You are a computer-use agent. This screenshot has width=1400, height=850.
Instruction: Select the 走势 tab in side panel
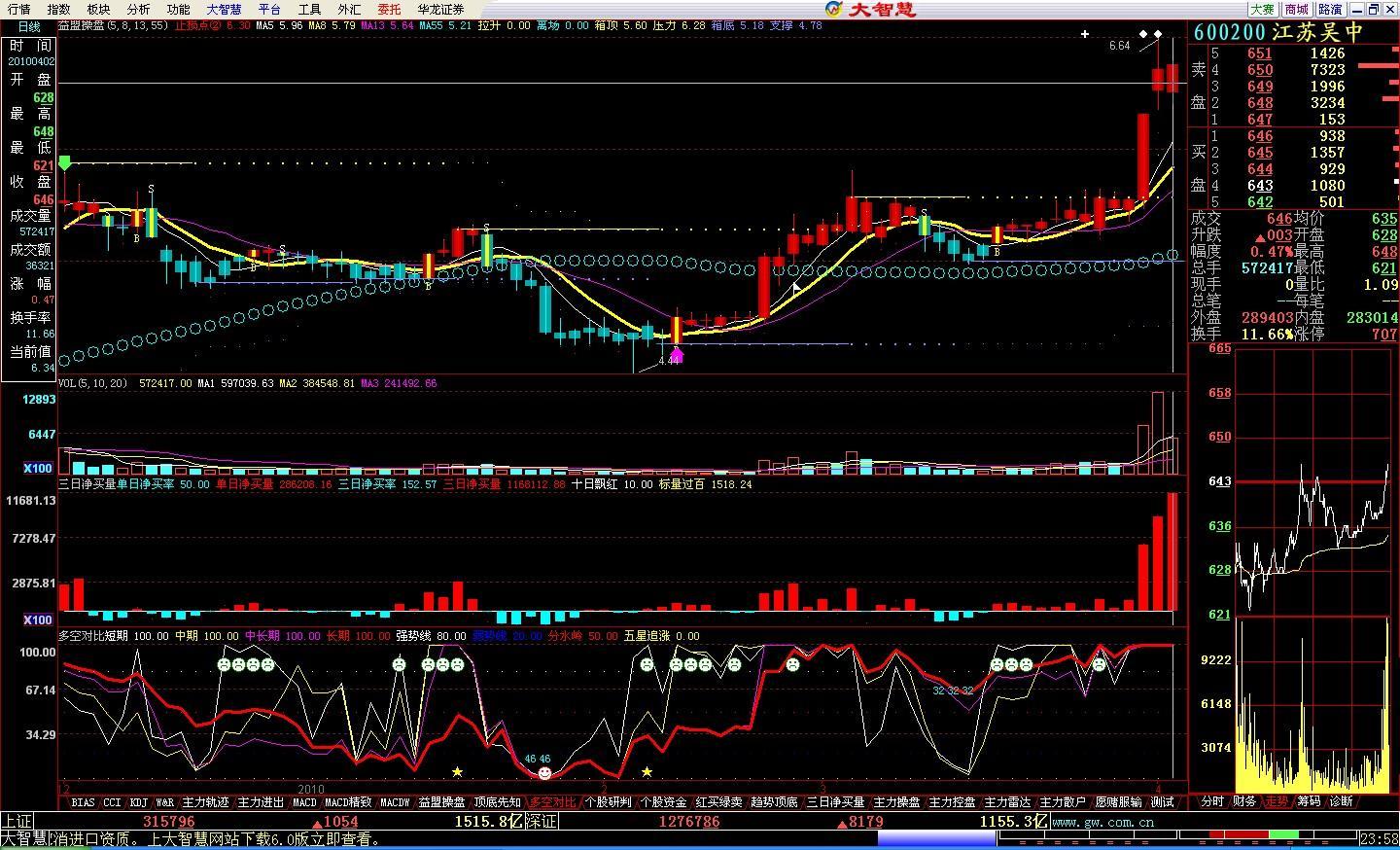coord(1277,801)
